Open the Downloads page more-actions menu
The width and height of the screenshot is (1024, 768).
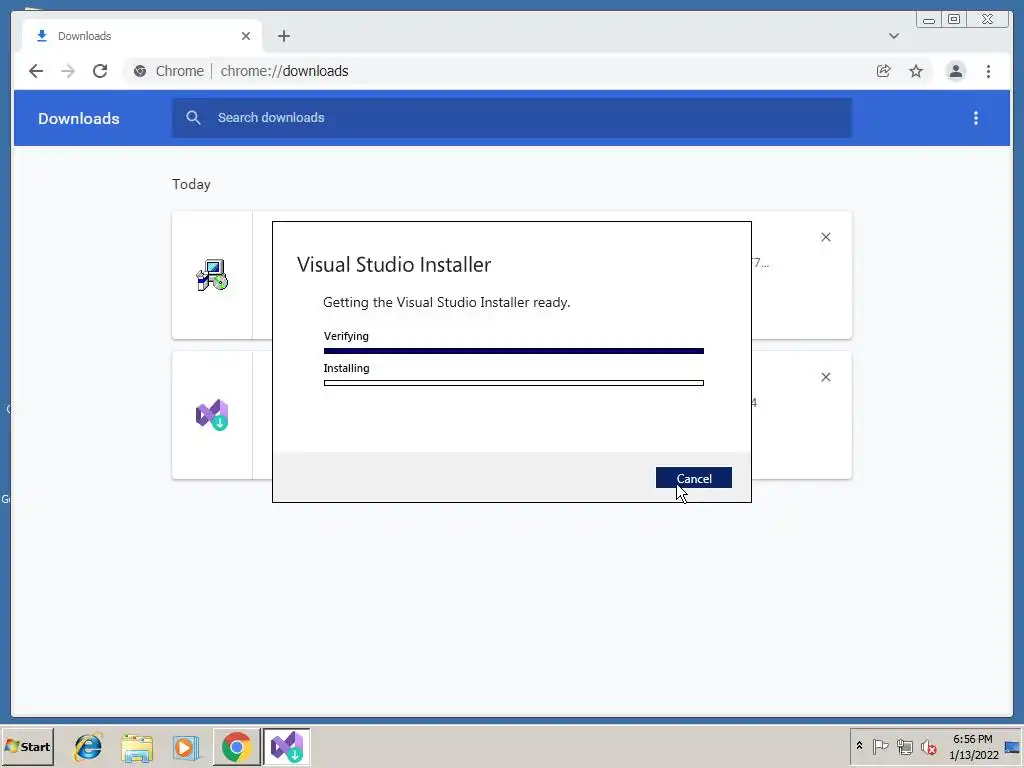976,118
